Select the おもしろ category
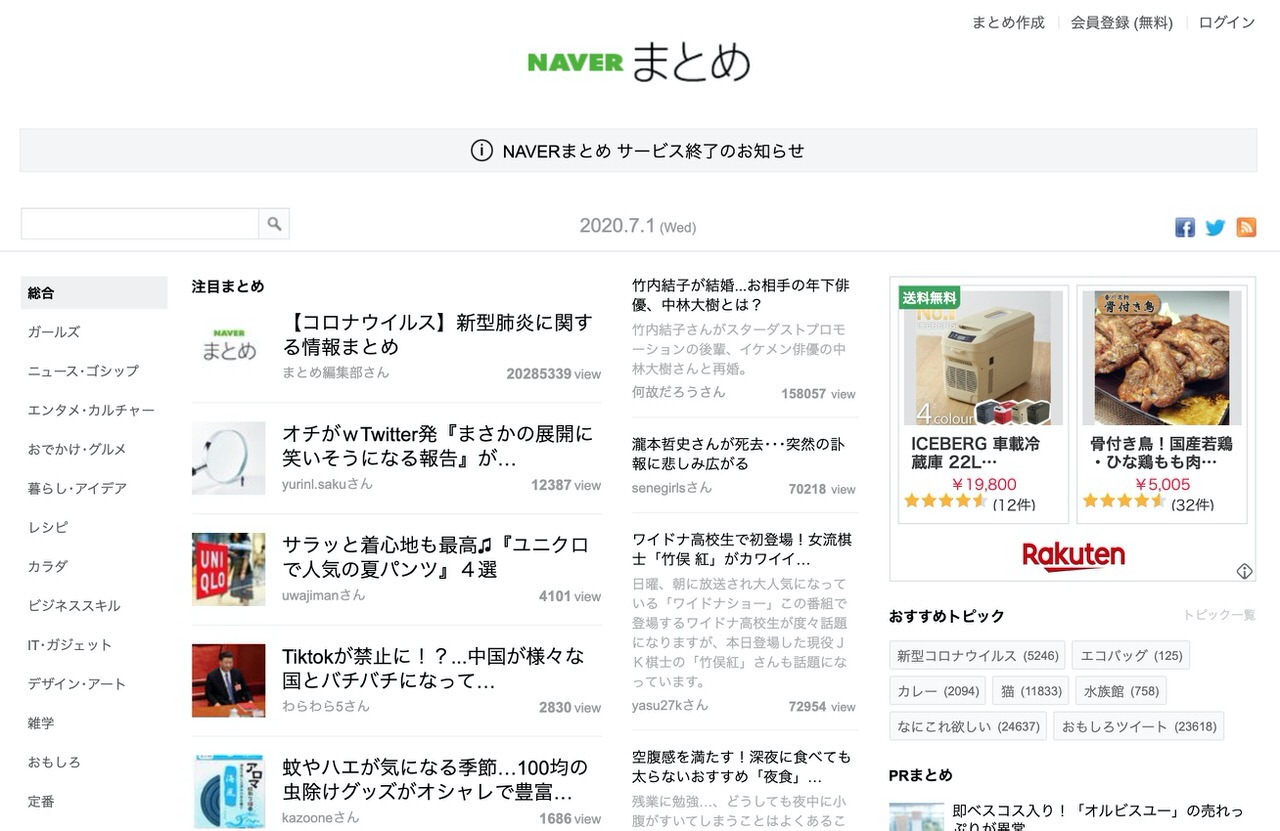Screen dimensions: 1280x831 pyautogui.click(x=54, y=762)
